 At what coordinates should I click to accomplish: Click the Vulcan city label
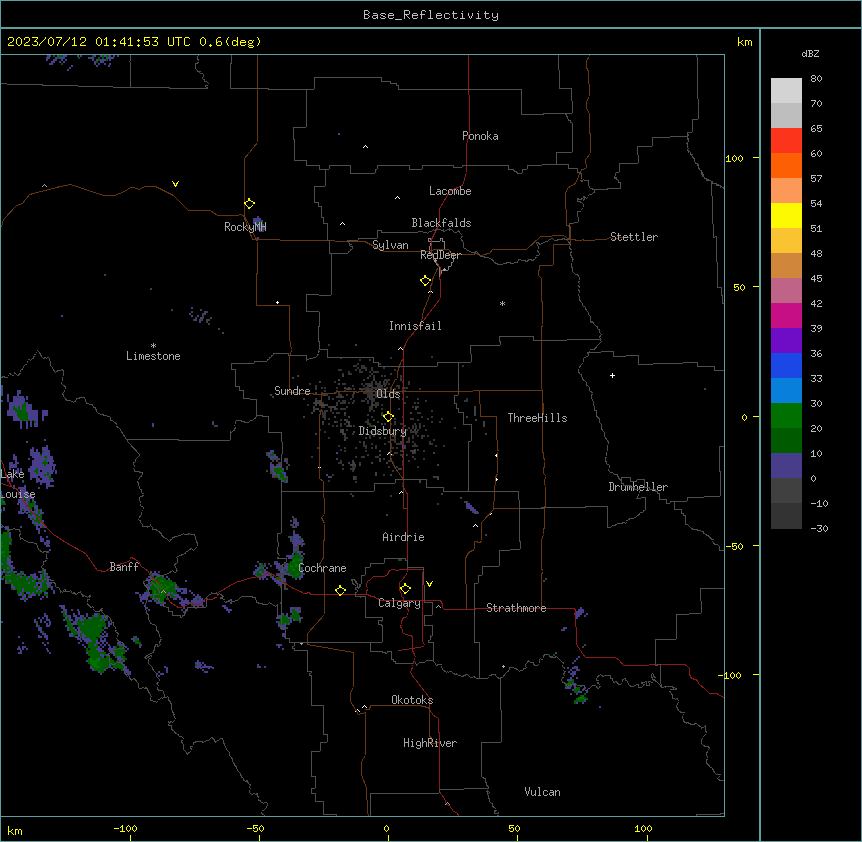click(543, 792)
